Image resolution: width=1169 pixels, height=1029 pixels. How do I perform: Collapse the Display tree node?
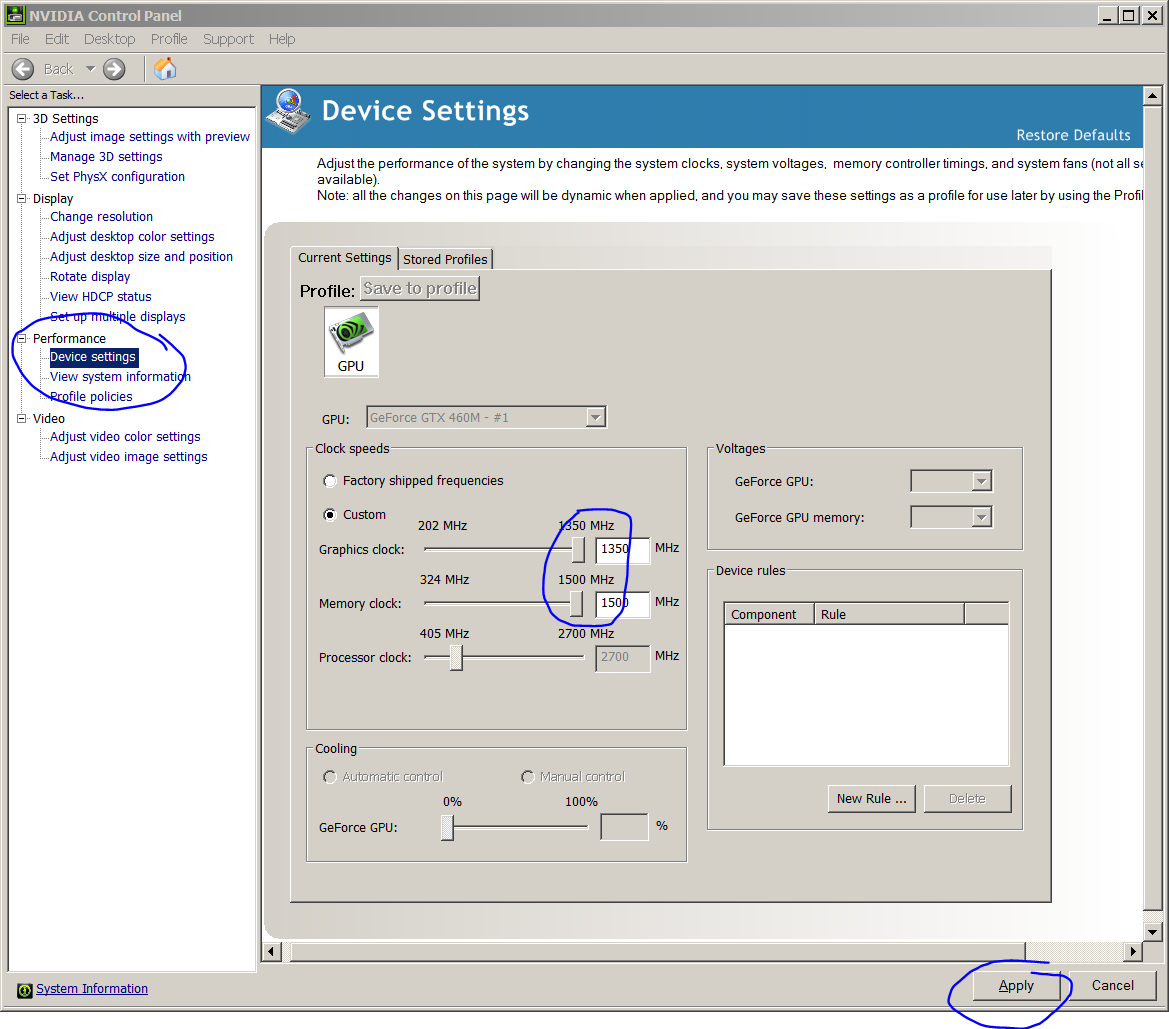tap(22, 198)
